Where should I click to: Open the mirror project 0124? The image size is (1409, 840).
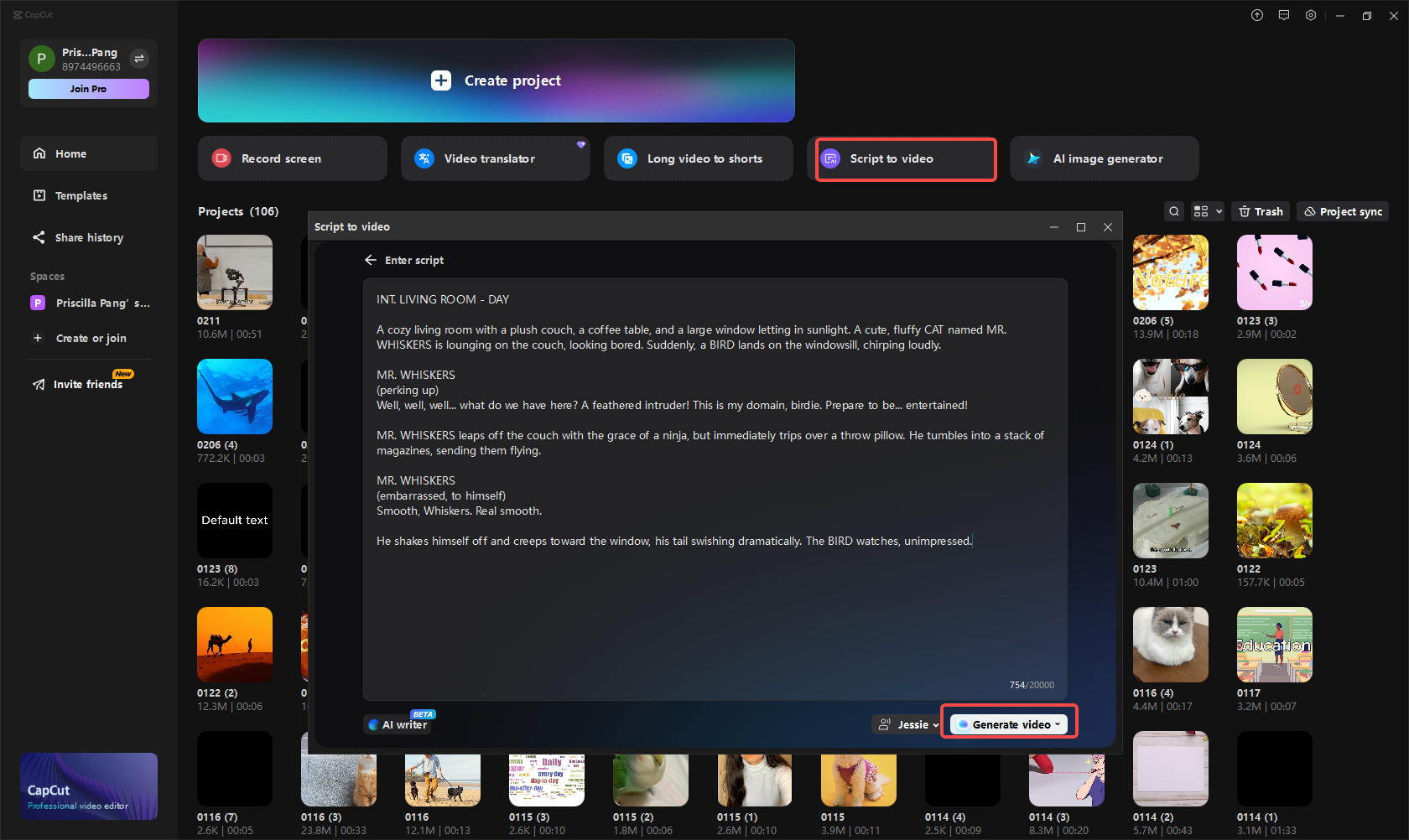[x=1275, y=397]
